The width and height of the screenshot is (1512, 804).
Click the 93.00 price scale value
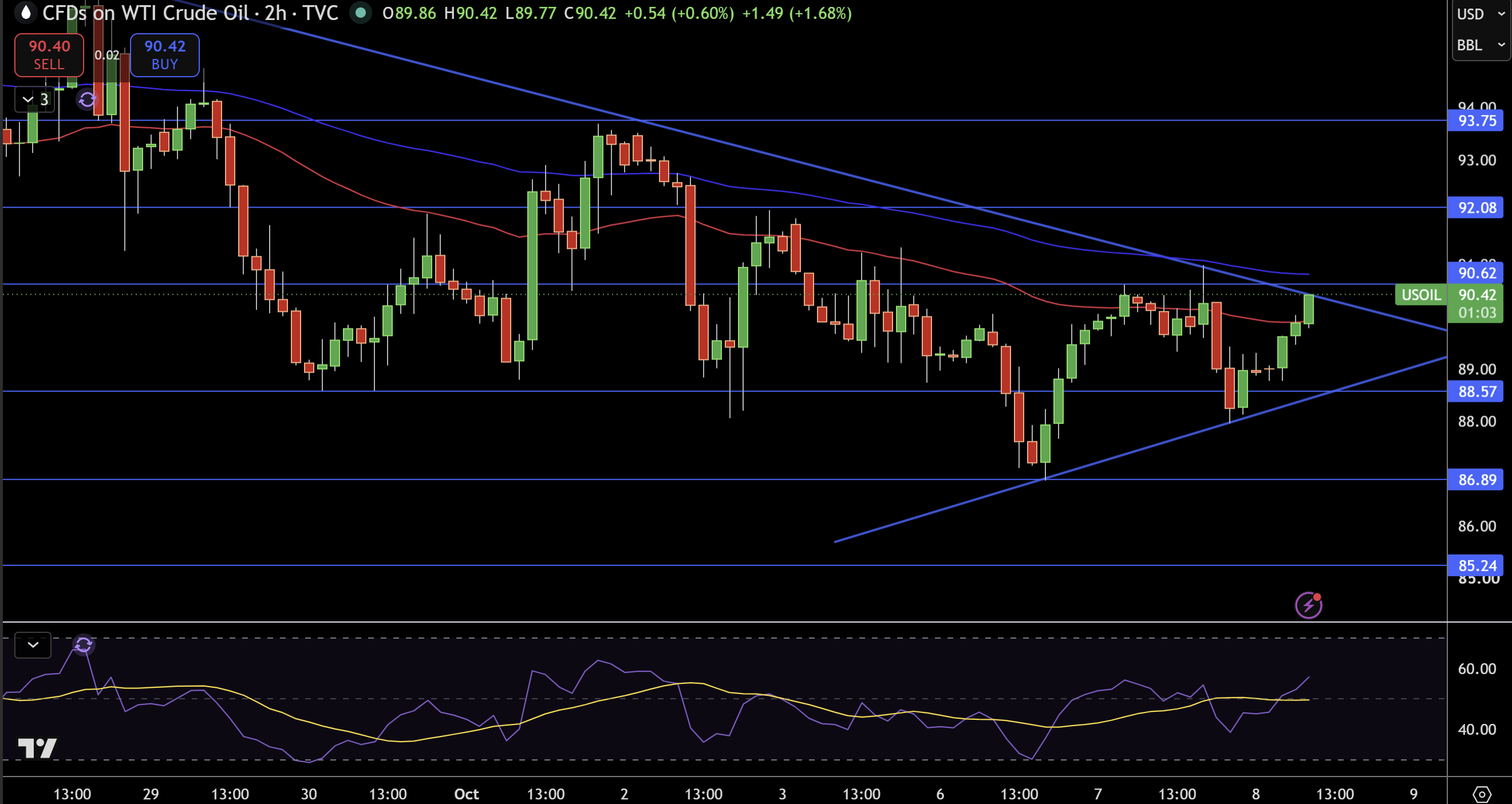1477,160
